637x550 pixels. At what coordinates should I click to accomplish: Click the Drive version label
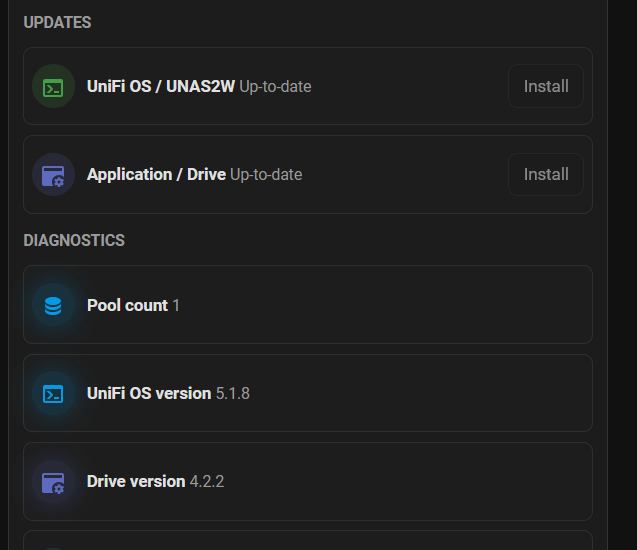[x=136, y=481]
